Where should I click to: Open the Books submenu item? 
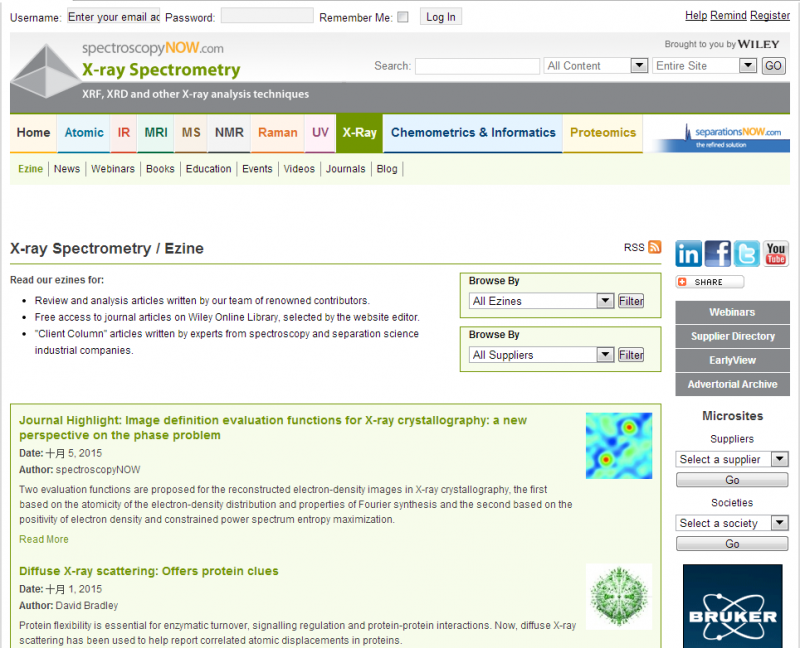point(160,169)
